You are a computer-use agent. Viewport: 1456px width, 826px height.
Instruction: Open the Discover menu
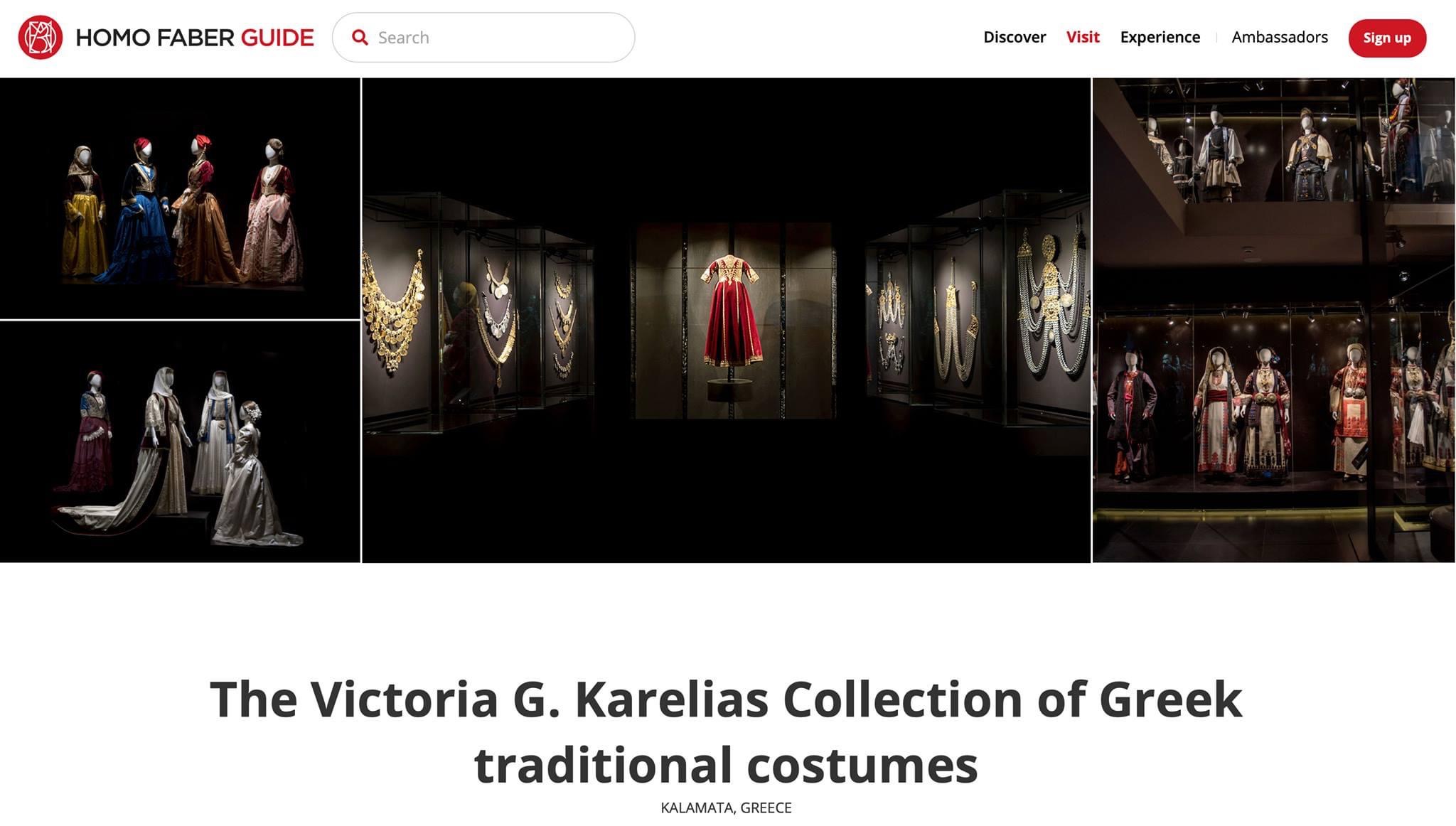tap(1015, 37)
